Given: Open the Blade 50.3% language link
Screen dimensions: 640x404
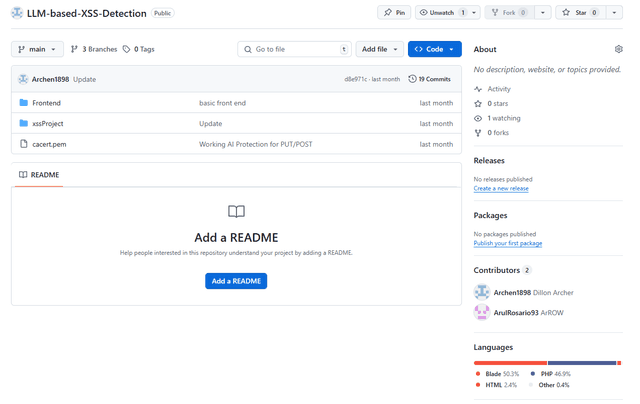Looking at the screenshot, I should [497, 374].
